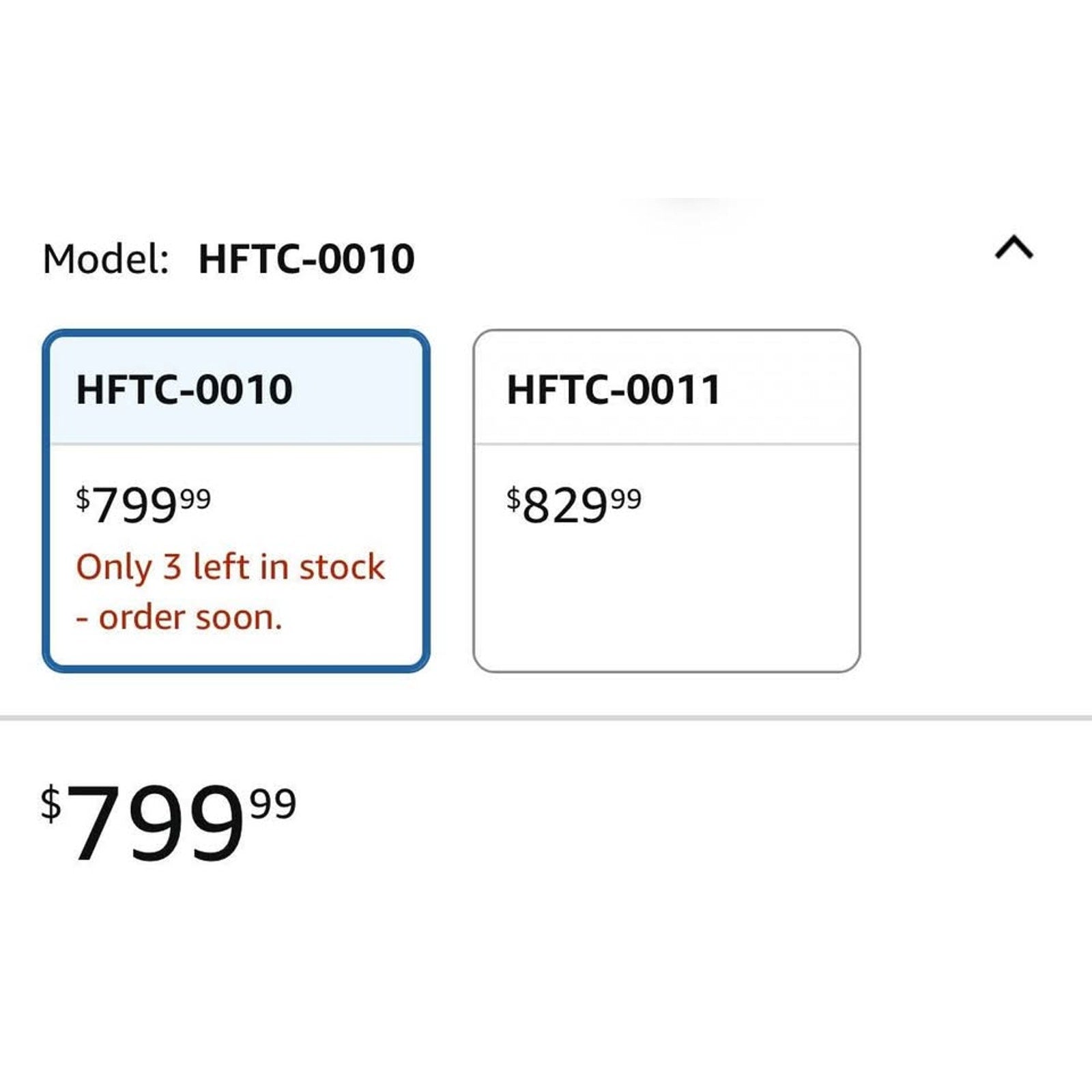The width and height of the screenshot is (1092, 1092).
Task: Click the word 'stock' in the availability message
Action: 343,568
